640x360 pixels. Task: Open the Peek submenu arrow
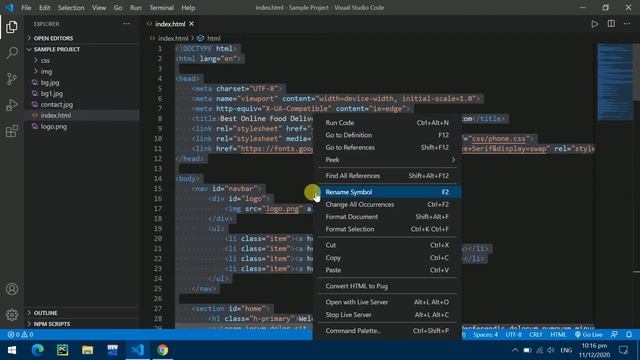tap(453, 160)
